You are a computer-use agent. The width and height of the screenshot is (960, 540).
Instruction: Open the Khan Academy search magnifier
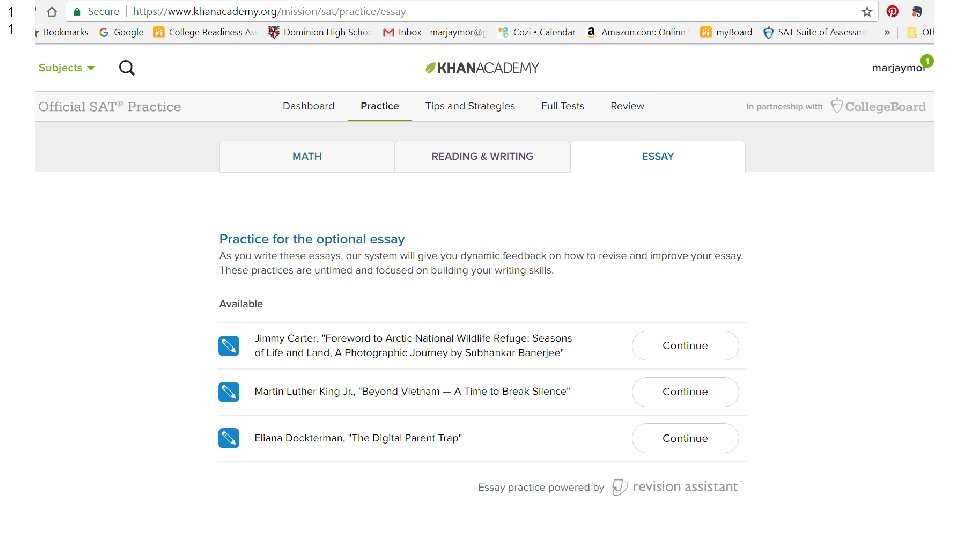tap(127, 67)
